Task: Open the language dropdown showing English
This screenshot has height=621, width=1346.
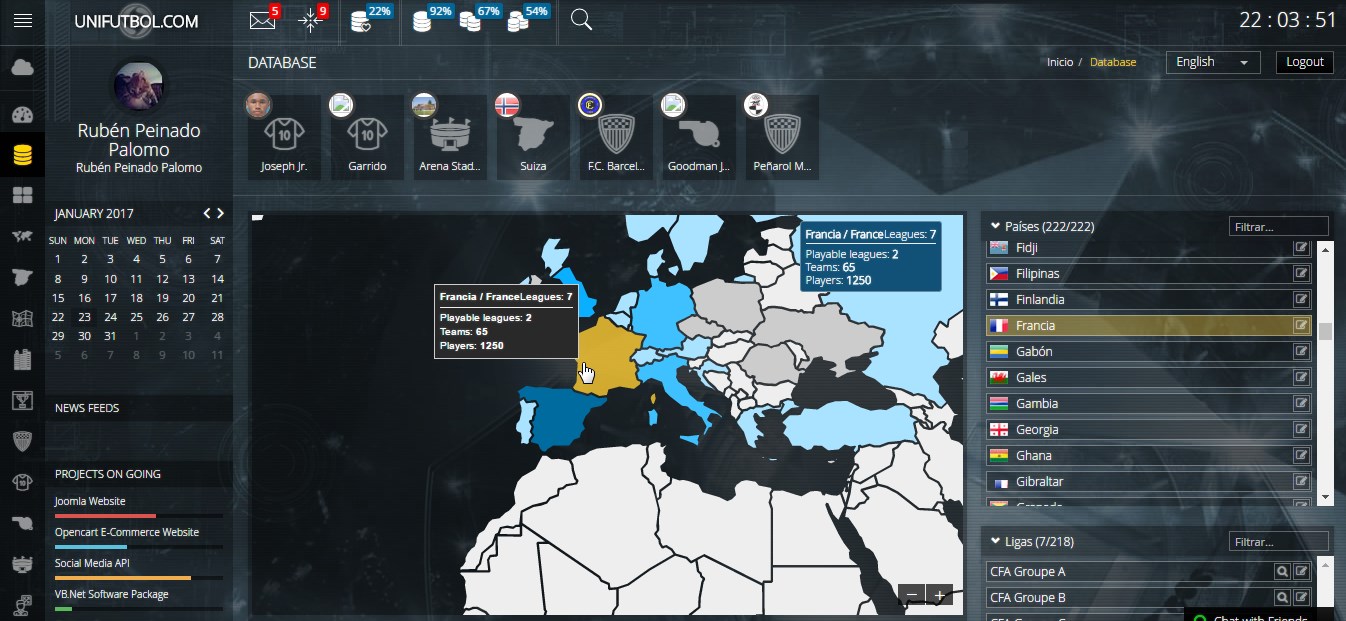Action: 1213,62
